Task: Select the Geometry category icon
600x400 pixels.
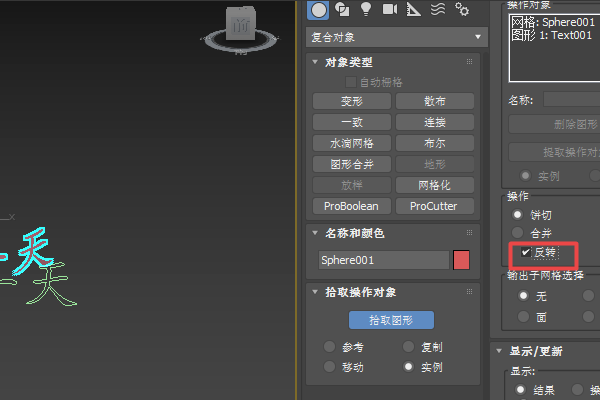Action: pyautogui.click(x=318, y=10)
